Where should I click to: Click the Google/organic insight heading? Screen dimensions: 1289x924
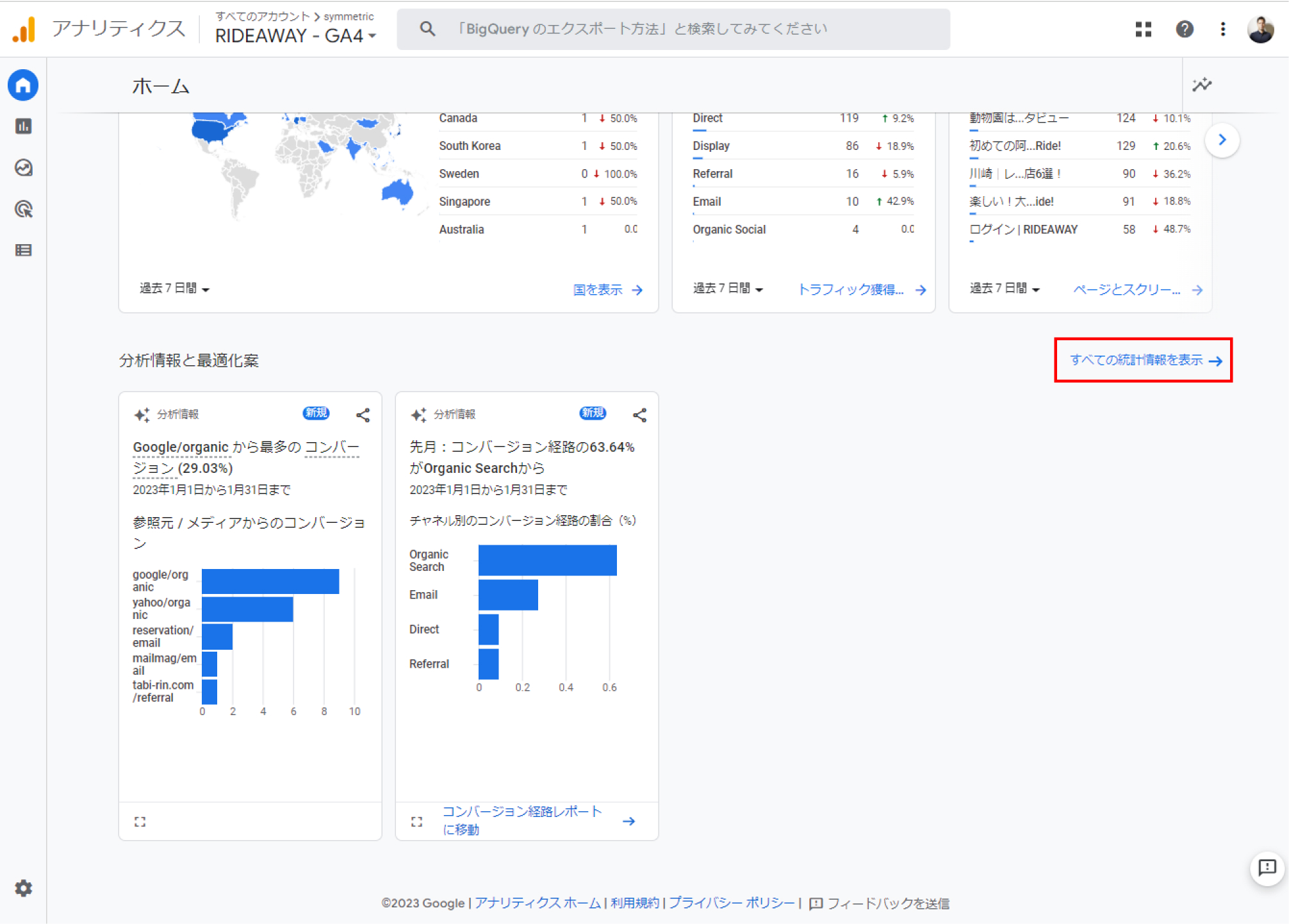click(246, 458)
